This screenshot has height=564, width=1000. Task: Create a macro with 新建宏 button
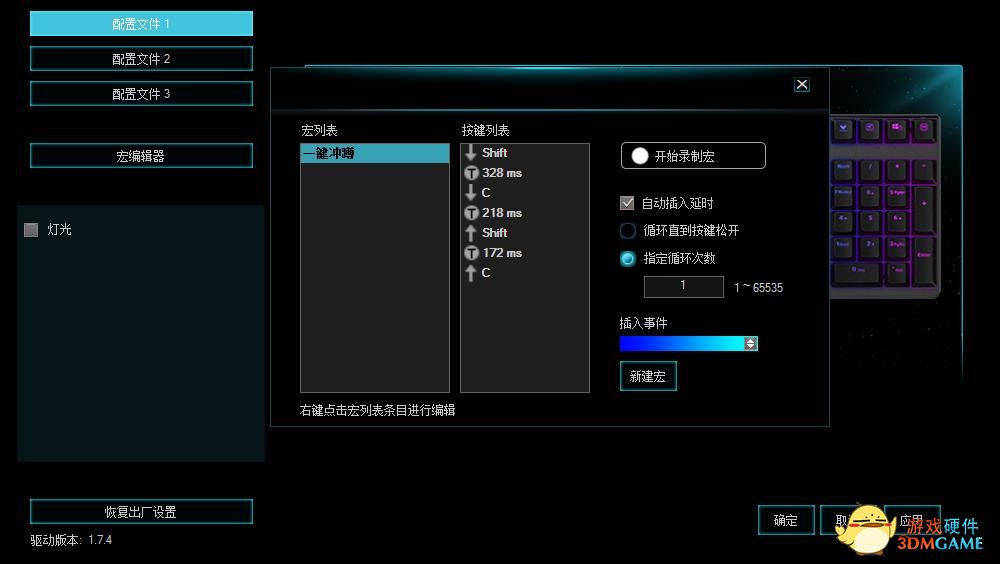pyautogui.click(x=648, y=376)
